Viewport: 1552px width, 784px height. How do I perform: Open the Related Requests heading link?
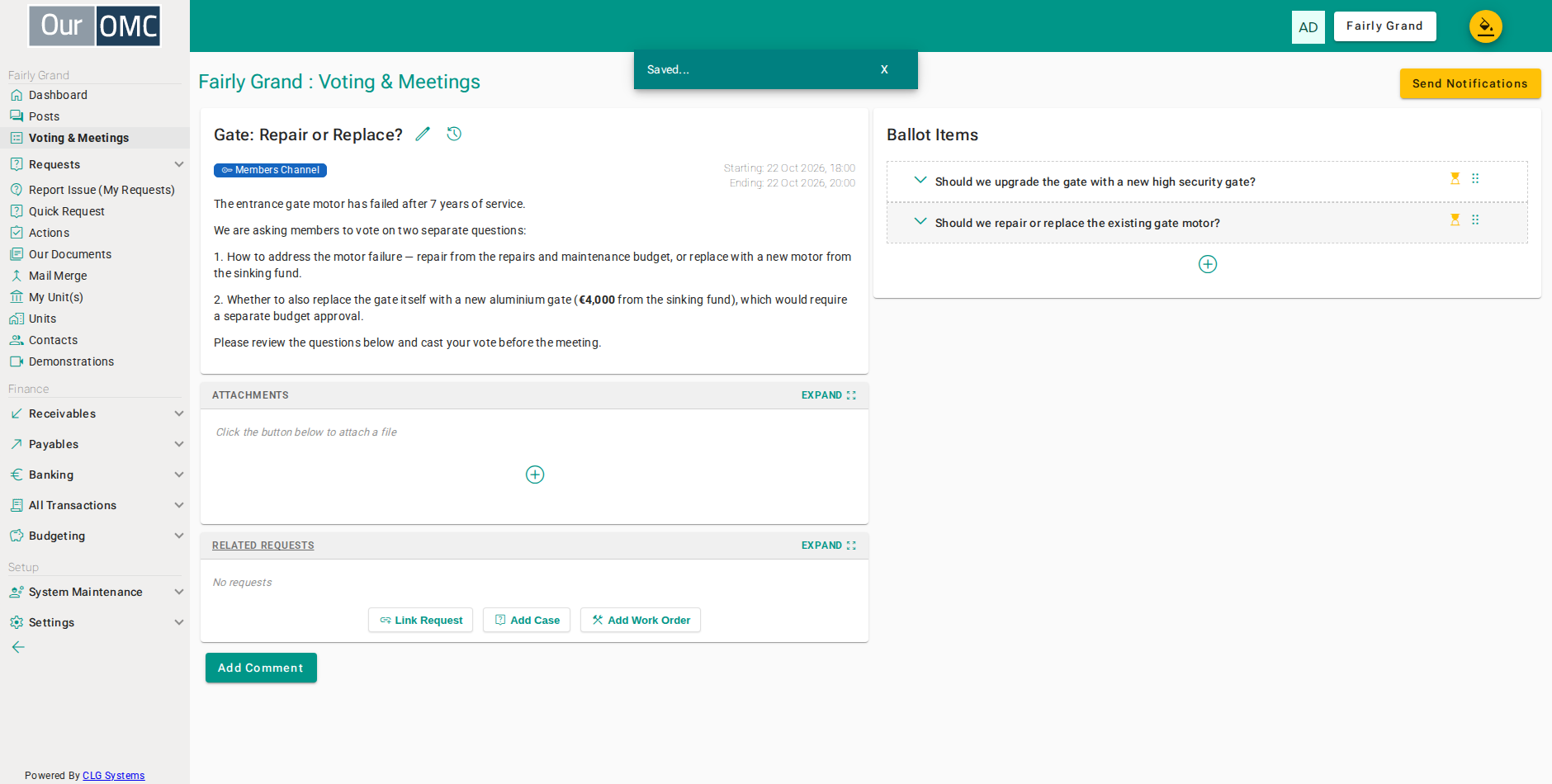click(x=263, y=545)
